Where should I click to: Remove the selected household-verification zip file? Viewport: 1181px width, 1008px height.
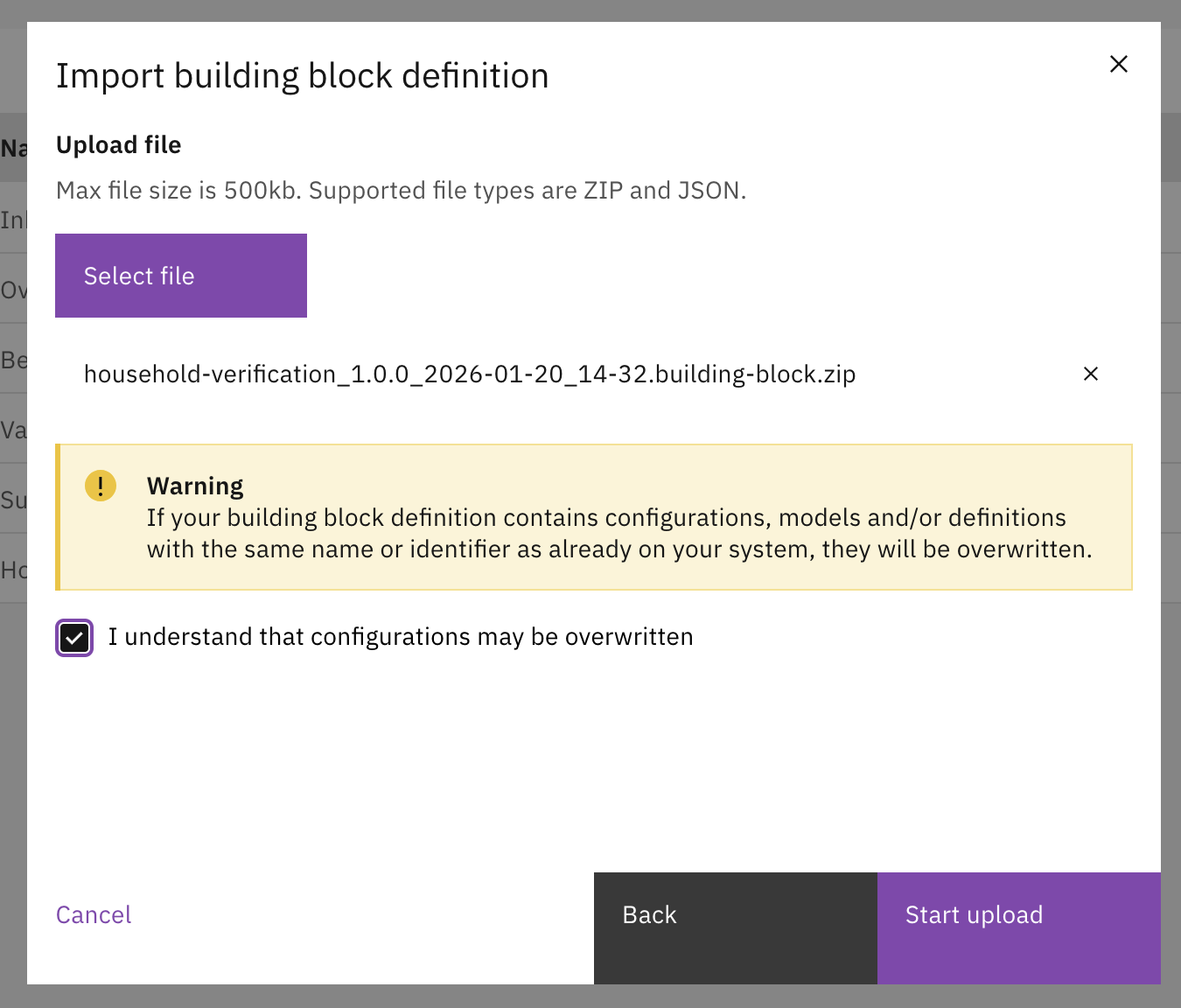click(1090, 374)
